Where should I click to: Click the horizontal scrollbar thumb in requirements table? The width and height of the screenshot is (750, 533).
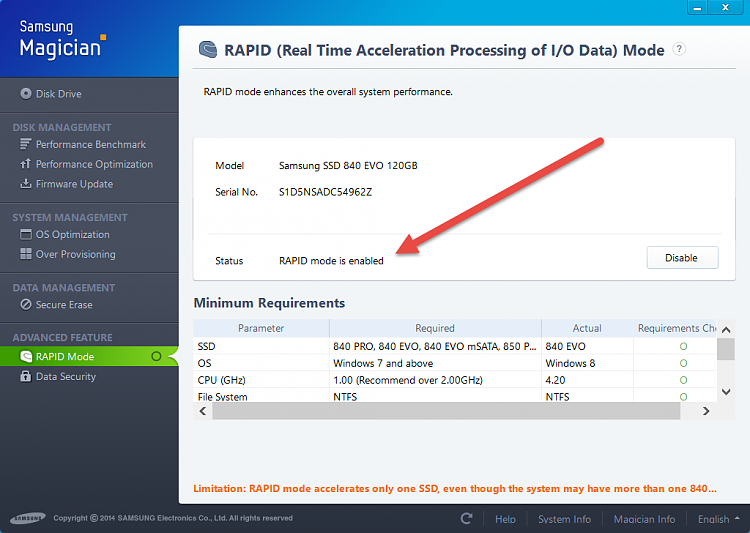[x=446, y=411]
